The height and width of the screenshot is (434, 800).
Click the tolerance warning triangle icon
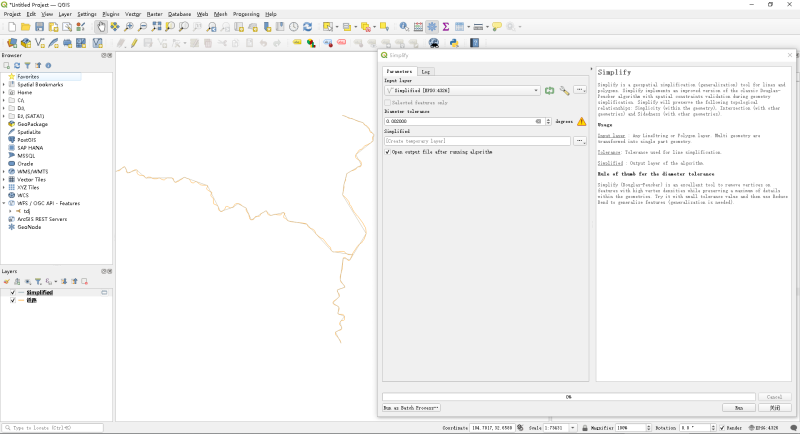pyautogui.click(x=582, y=121)
